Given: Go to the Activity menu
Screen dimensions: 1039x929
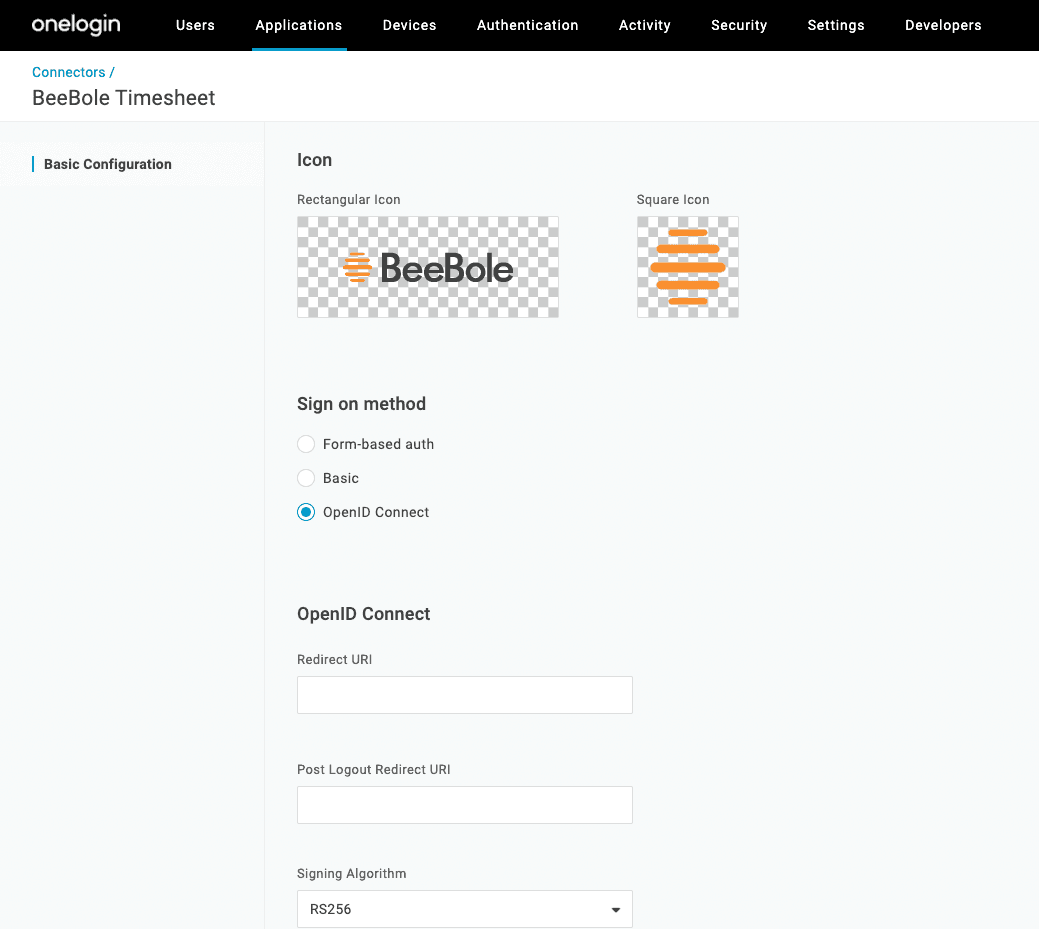Looking at the screenshot, I should tap(645, 25).
